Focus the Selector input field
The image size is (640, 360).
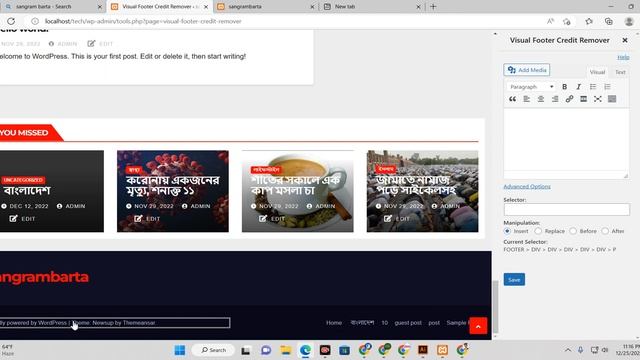click(567, 209)
